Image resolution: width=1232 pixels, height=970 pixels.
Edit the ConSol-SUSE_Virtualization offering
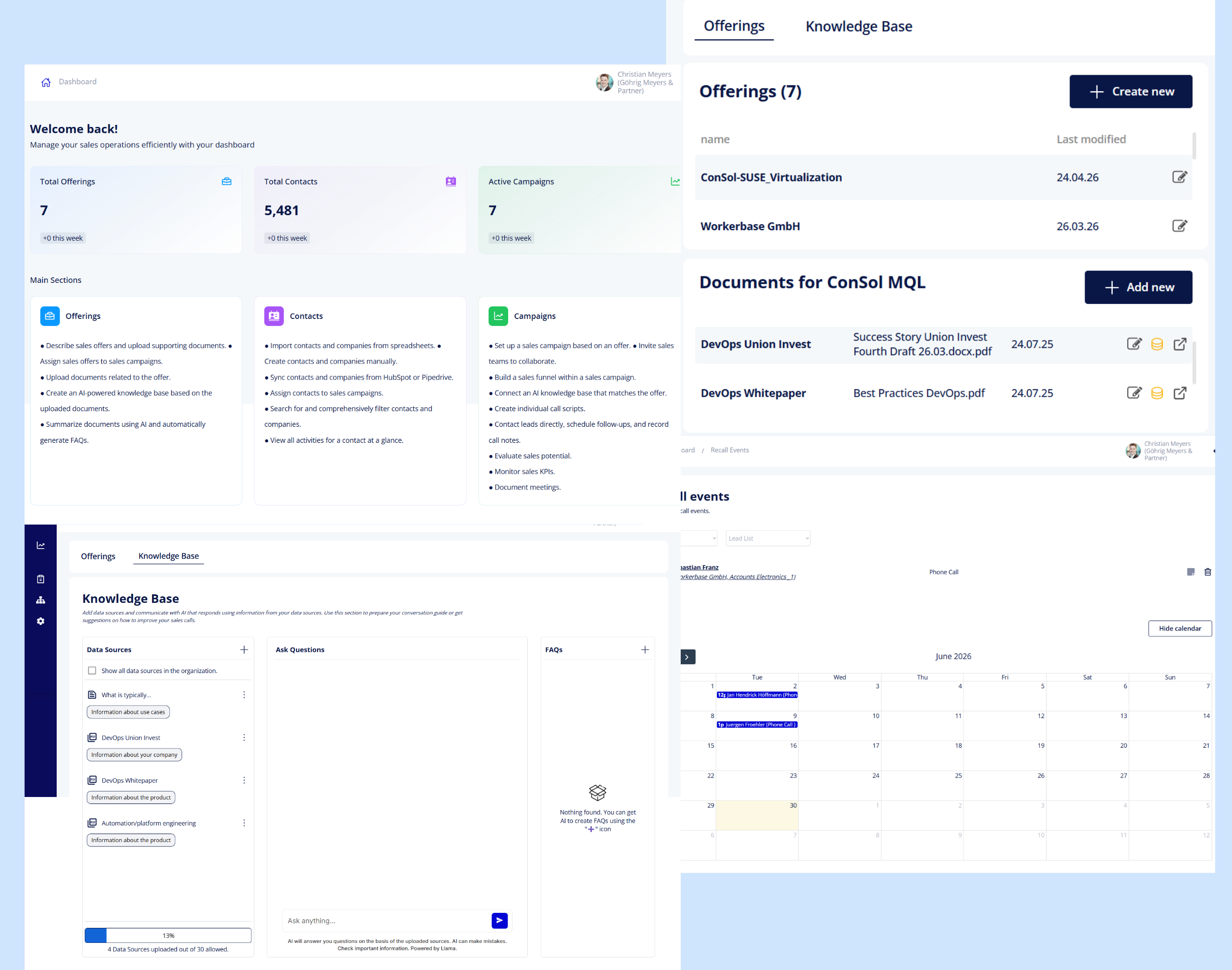(1180, 177)
